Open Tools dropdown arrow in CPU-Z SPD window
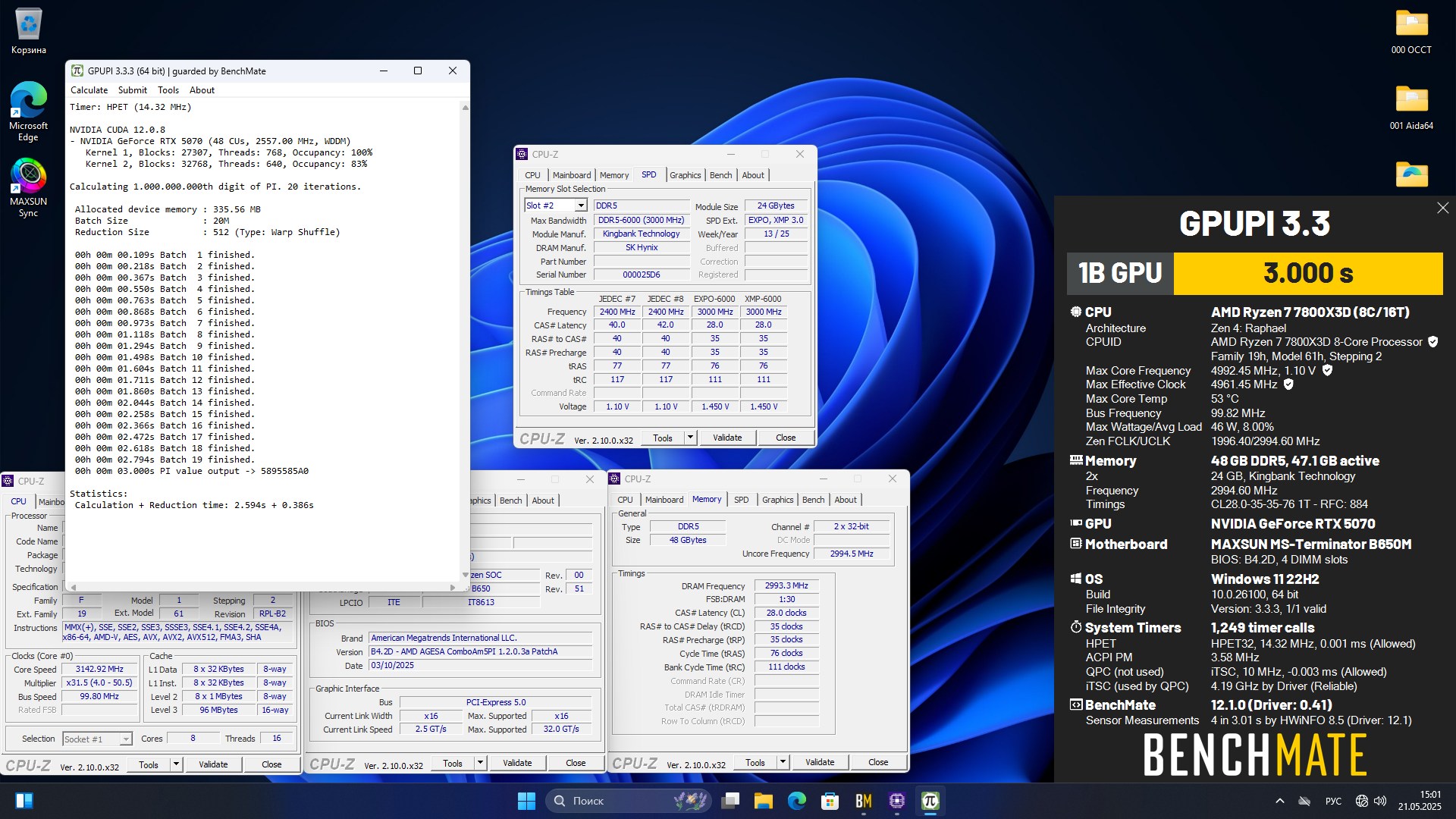 click(690, 438)
